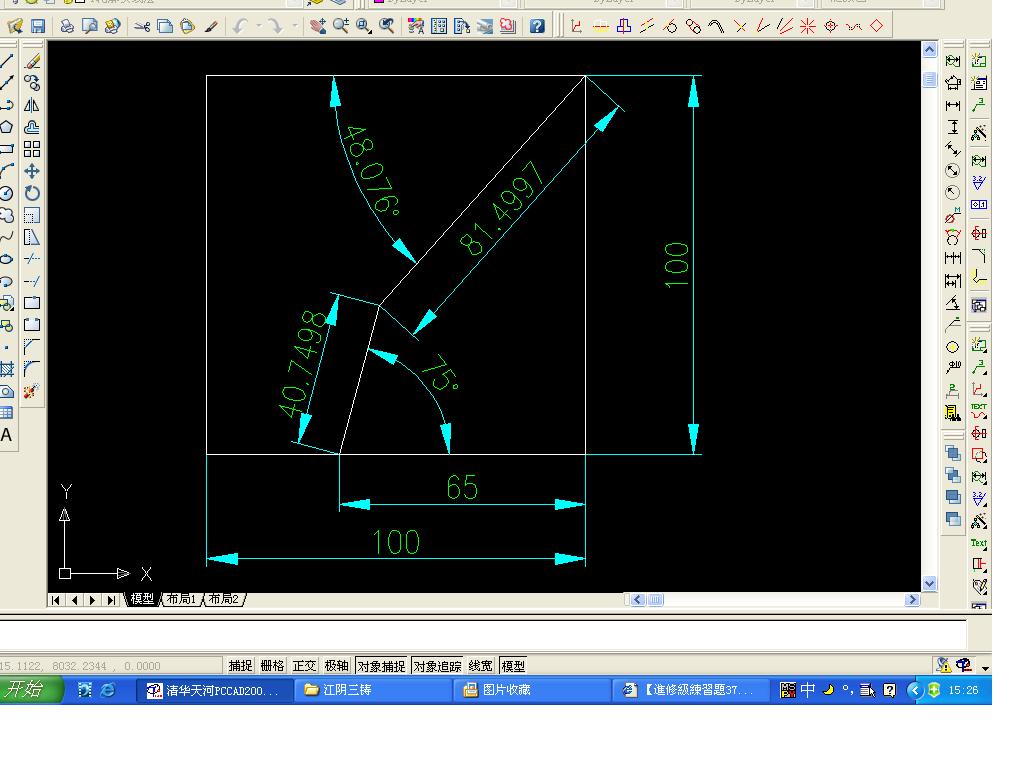Click the Internet Explorer quick launch icon
1024x768 pixels.
tap(108, 690)
